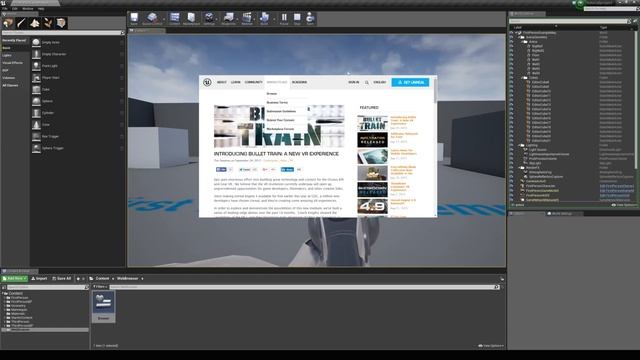Toggle visibility eye of the top outliner row

tap(511, 33)
